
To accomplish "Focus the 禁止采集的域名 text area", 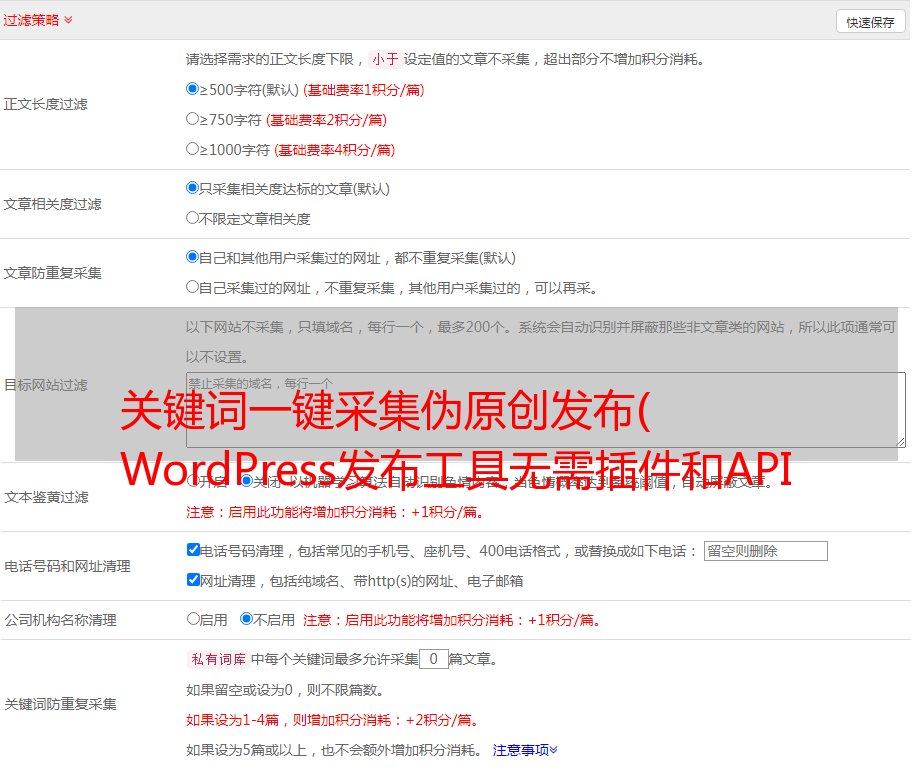I will click(x=546, y=410).
